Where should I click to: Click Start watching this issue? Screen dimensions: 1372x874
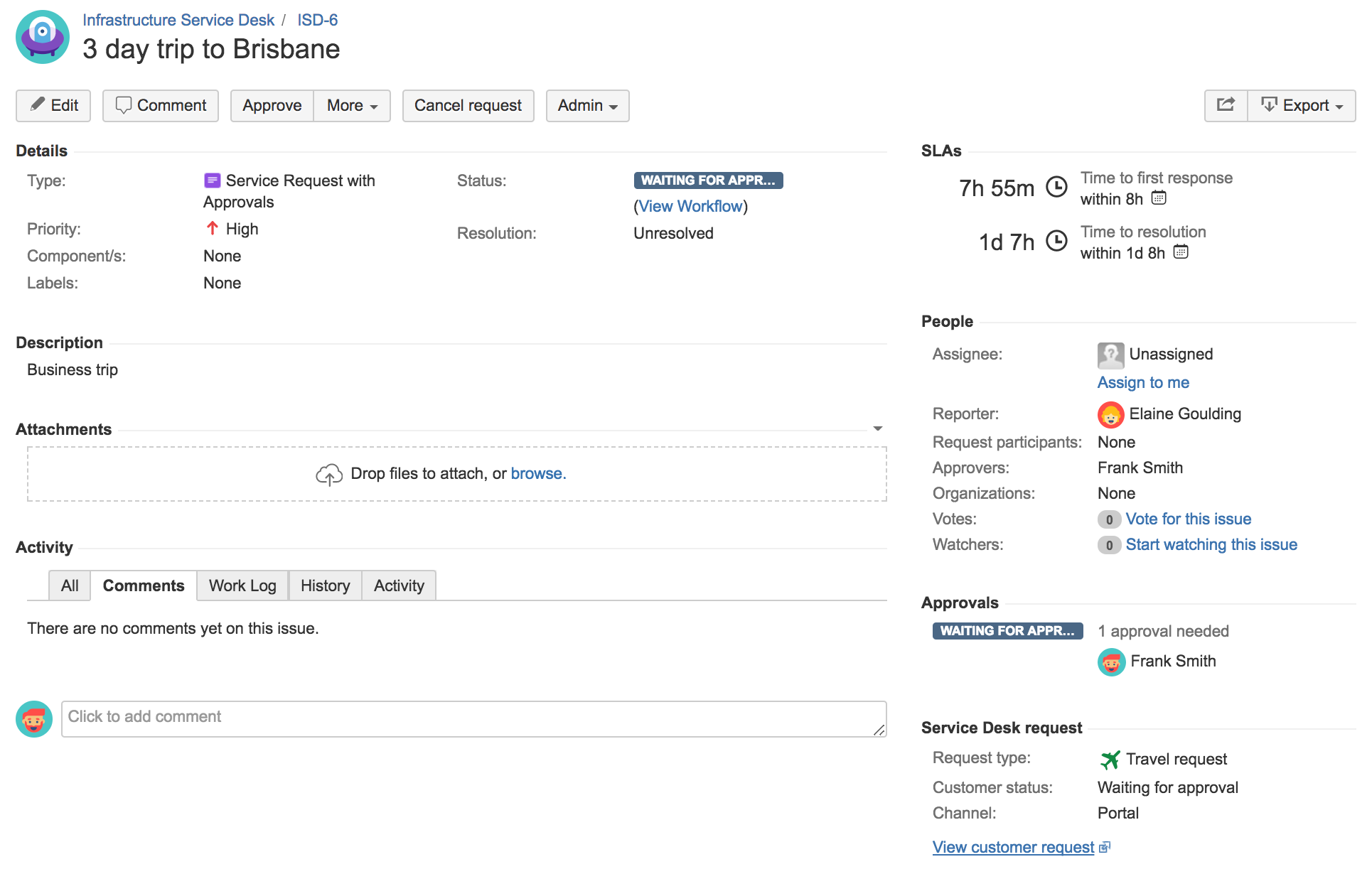point(1211,545)
